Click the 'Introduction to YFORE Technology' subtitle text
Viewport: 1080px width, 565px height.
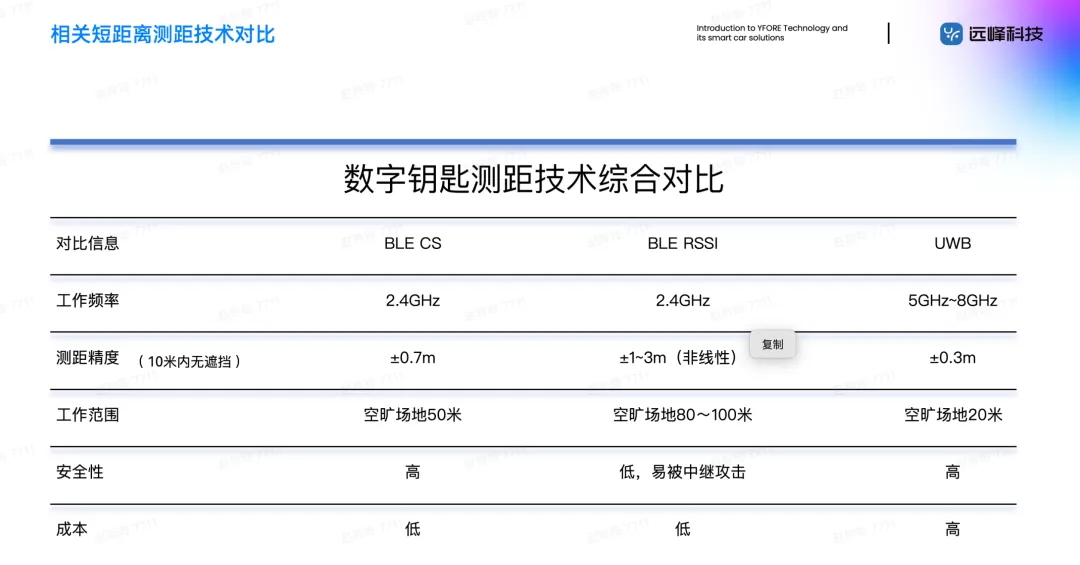coord(771,33)
